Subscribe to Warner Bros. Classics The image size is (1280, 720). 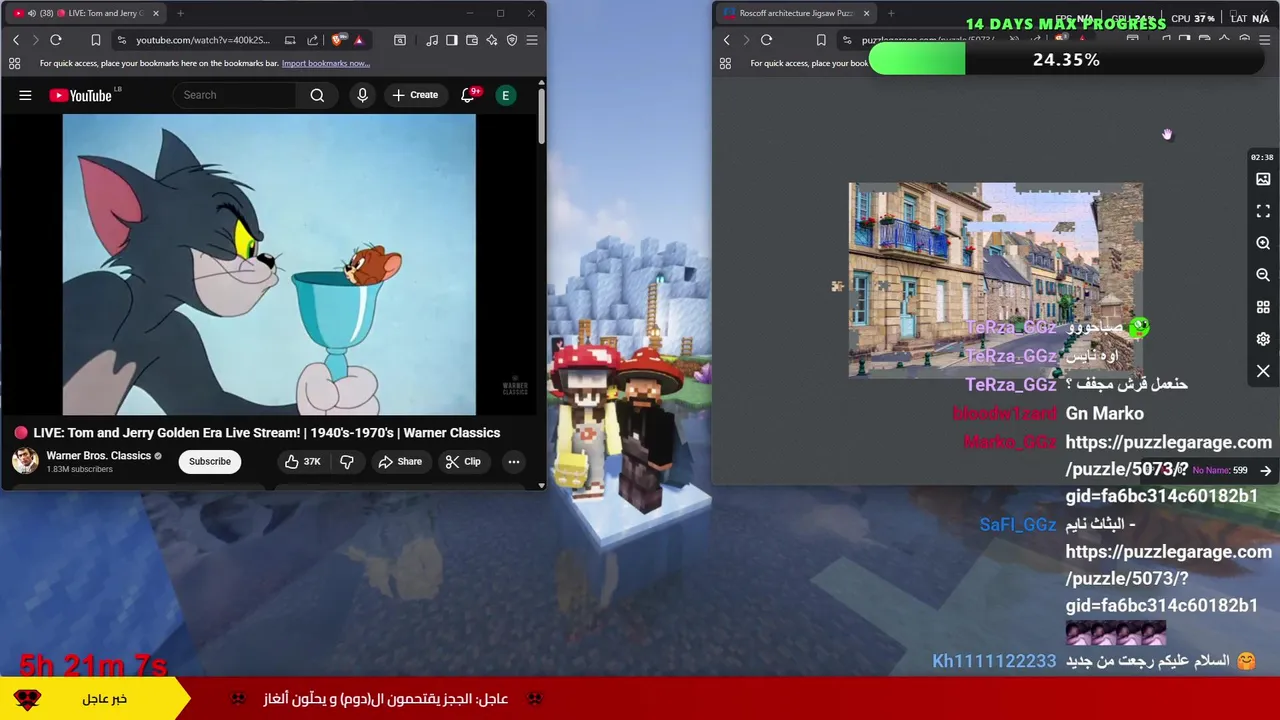pos(210,461)
